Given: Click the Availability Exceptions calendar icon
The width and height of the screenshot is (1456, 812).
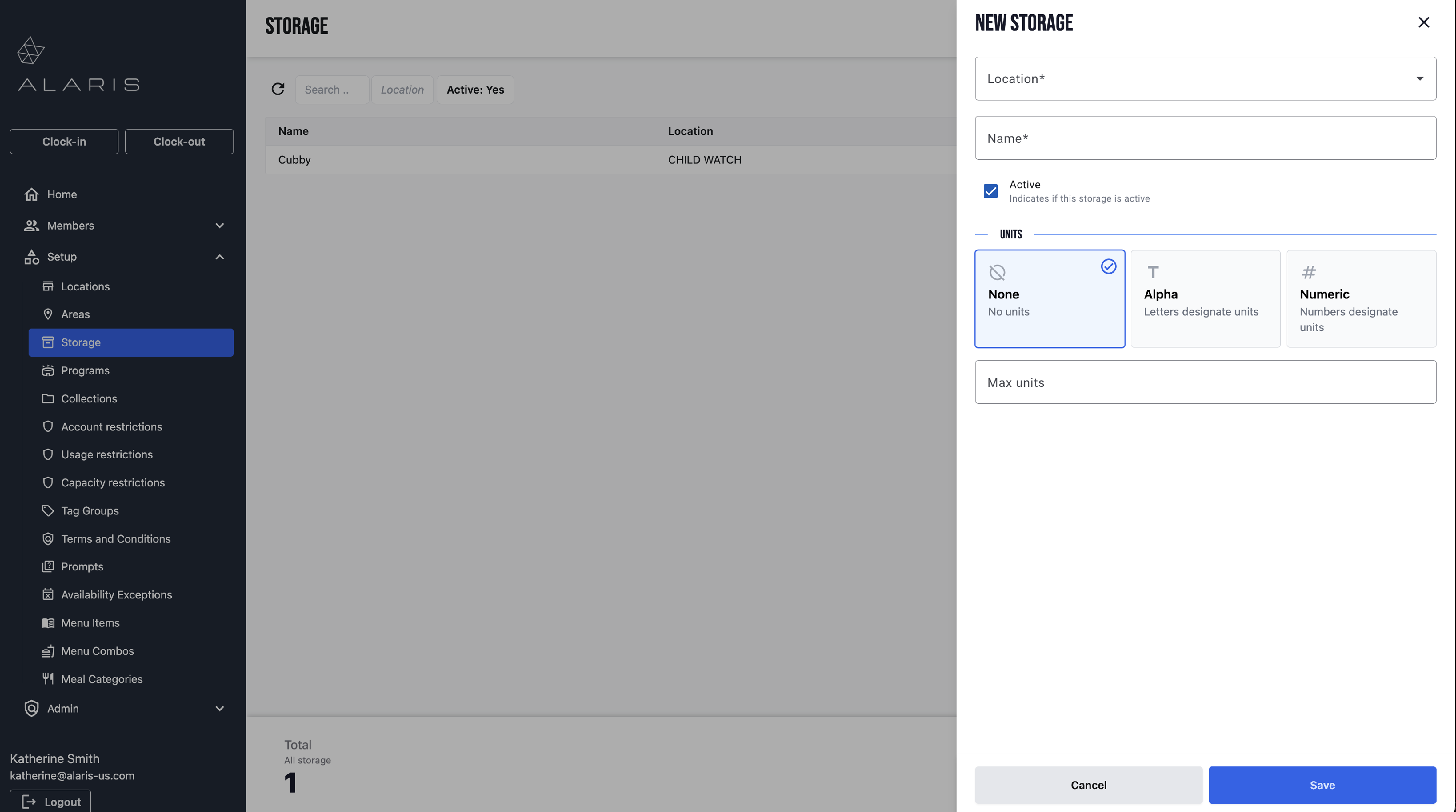Looking at the screenshot, I should coord(48,595).
